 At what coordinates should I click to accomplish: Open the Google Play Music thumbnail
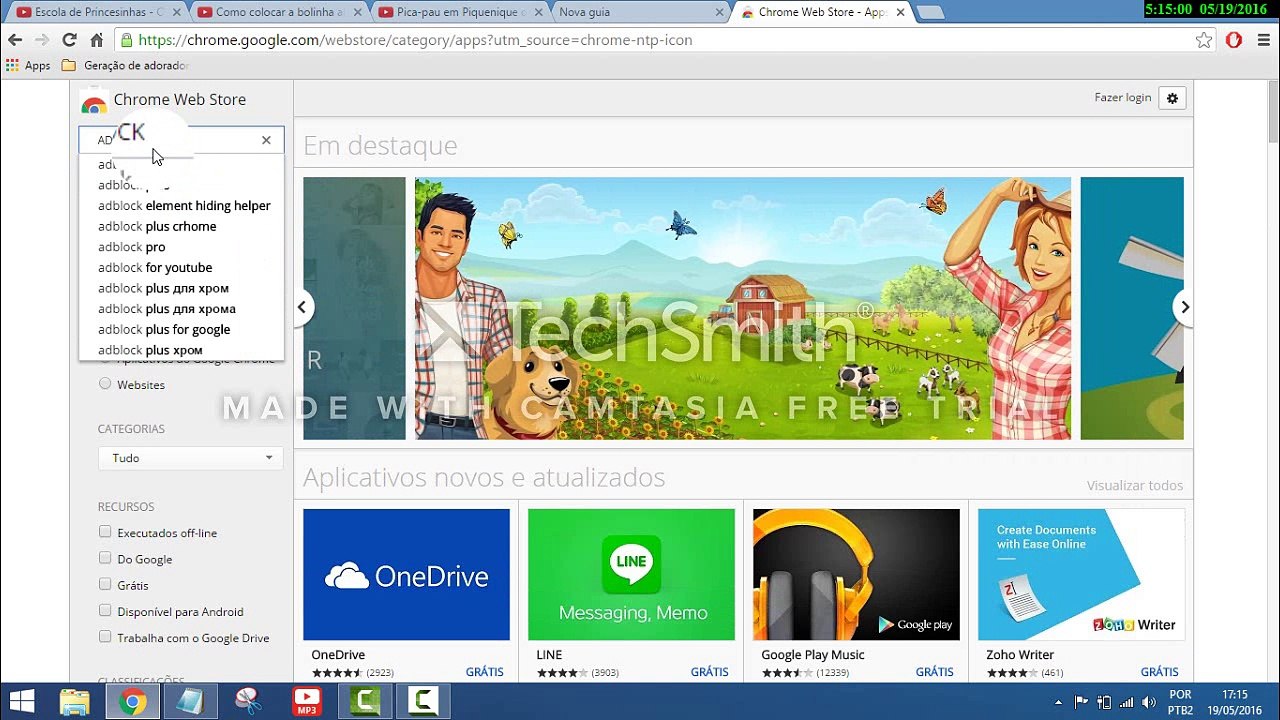click(856, 574)
